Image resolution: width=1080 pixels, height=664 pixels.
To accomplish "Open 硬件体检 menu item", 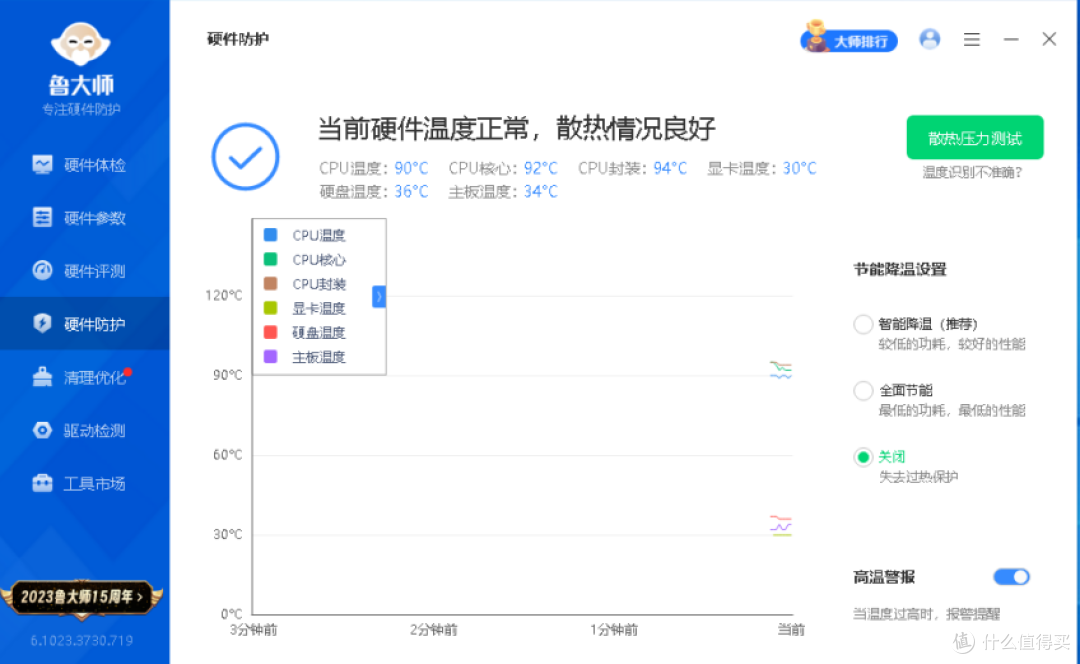I will tap(94, 165).
